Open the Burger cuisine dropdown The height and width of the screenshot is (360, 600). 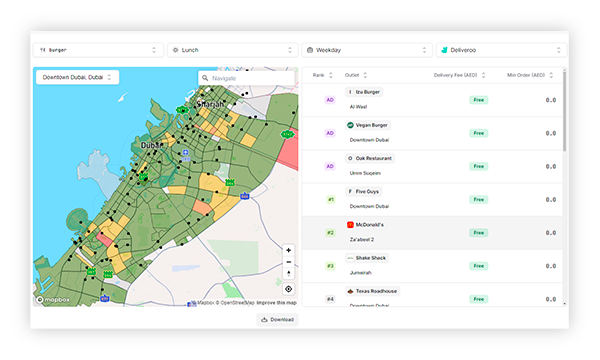[98, 50]
